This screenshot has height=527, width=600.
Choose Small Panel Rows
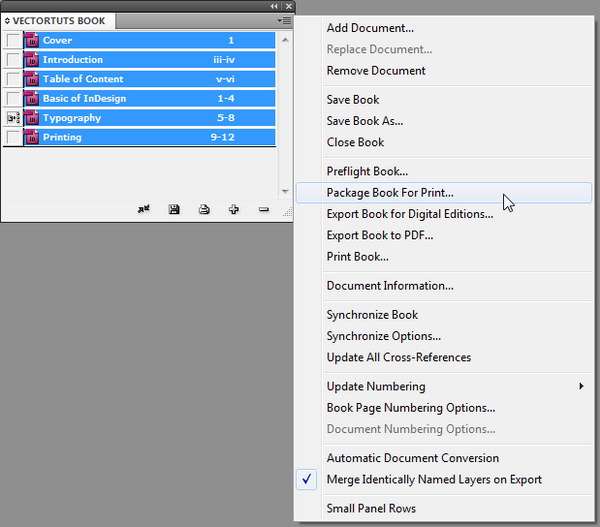371,508
